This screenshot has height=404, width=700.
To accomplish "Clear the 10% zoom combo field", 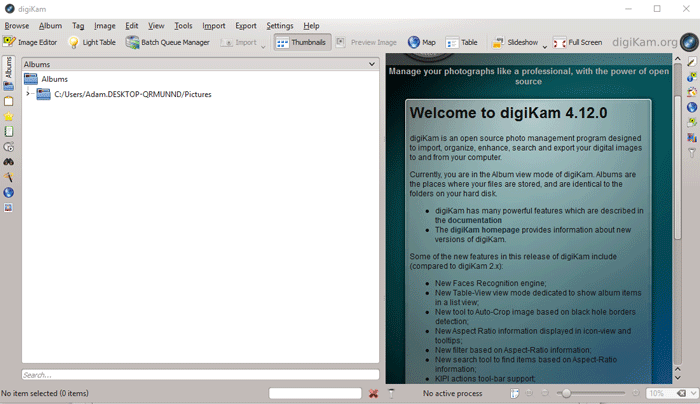I will [681, 393].
